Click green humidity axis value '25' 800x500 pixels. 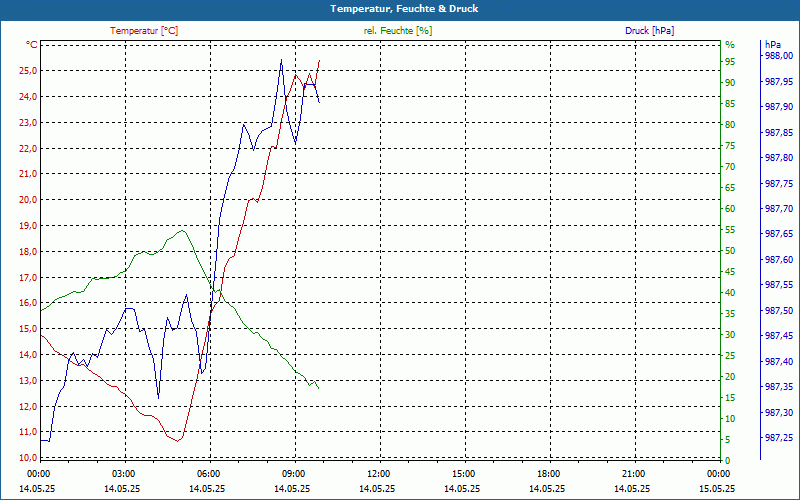coord(730,356)
